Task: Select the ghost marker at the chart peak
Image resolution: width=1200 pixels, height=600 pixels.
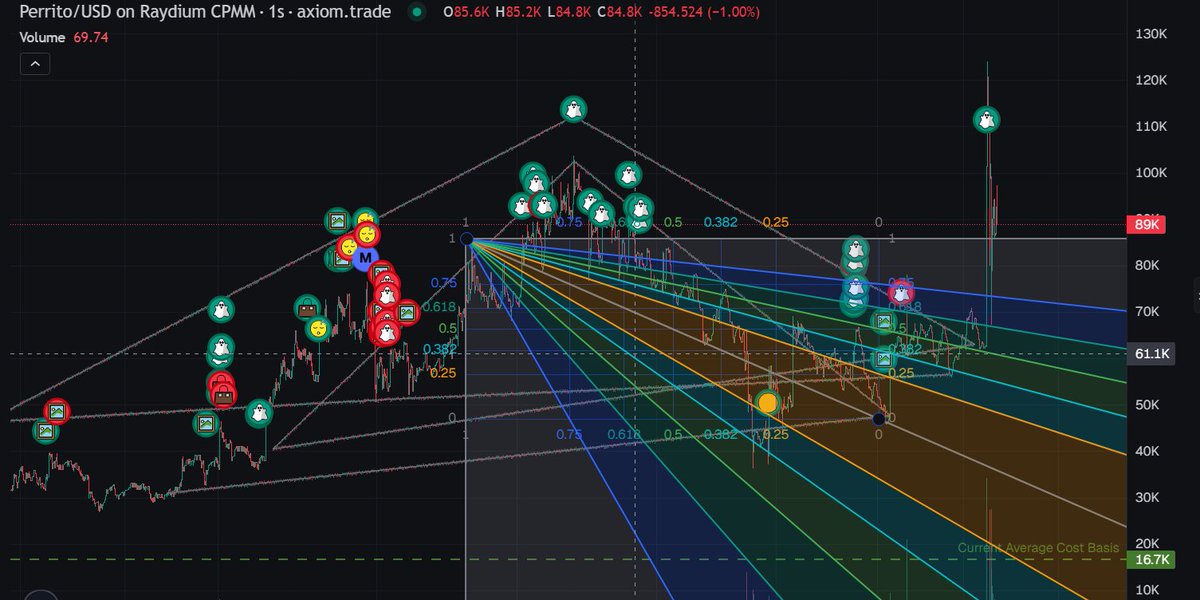Action: pos(572,110)
